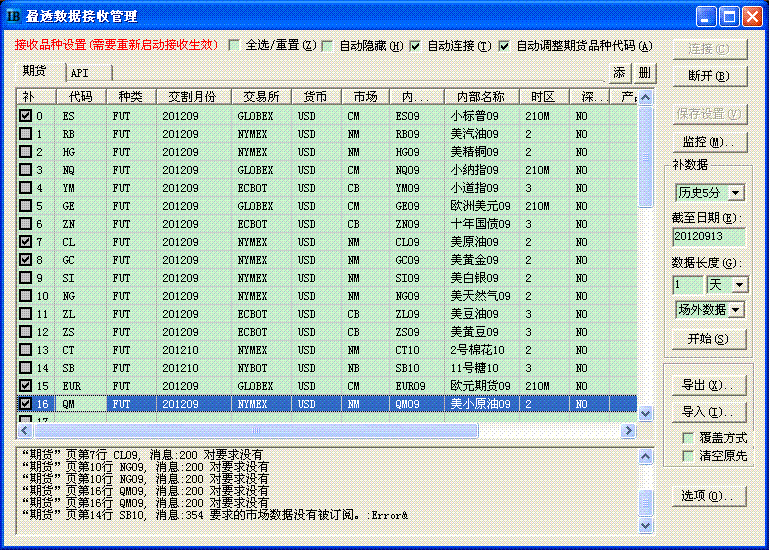Click the 开始 start button
The image size is (769, 550).
pos(709,339)
